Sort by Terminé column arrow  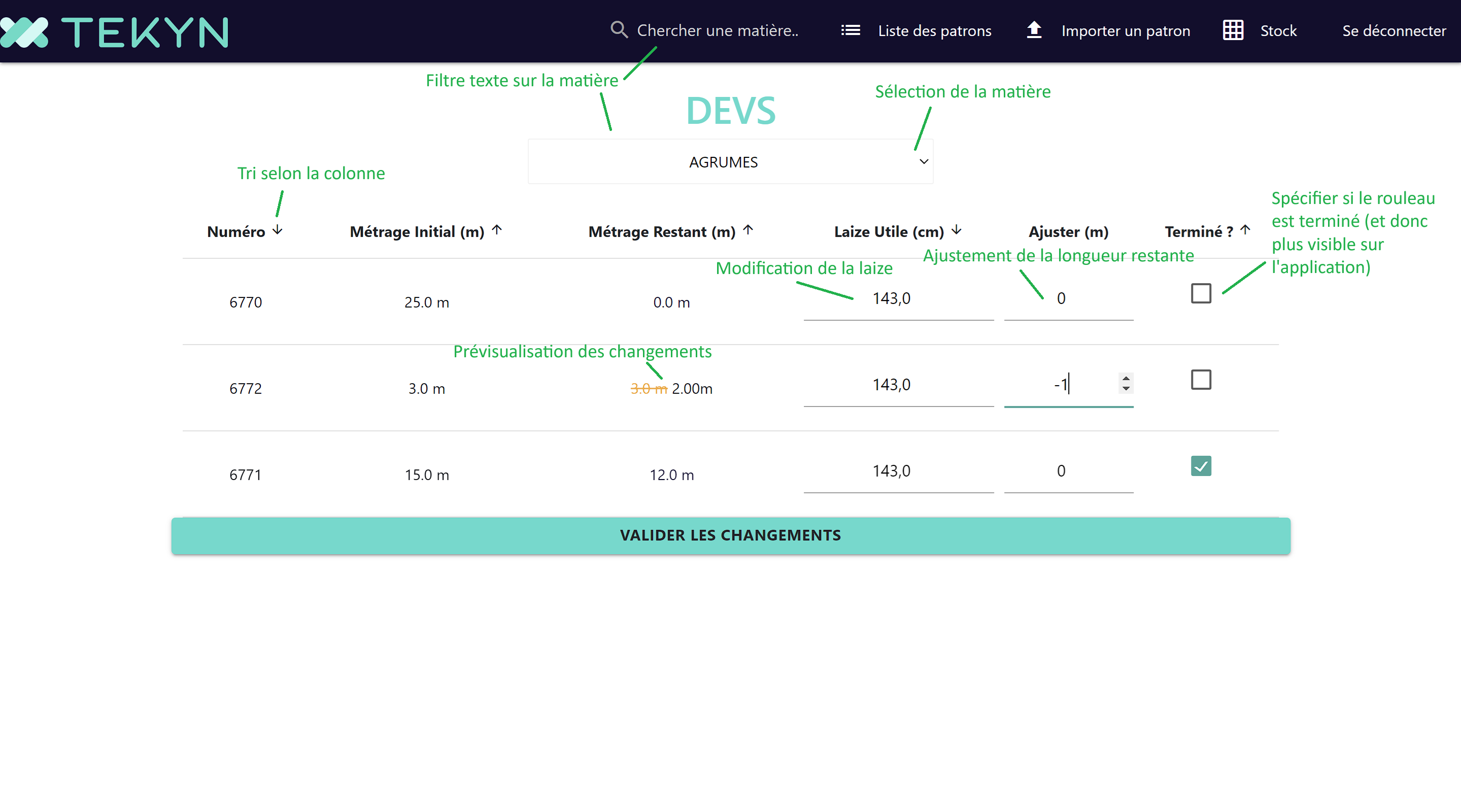1245,230
